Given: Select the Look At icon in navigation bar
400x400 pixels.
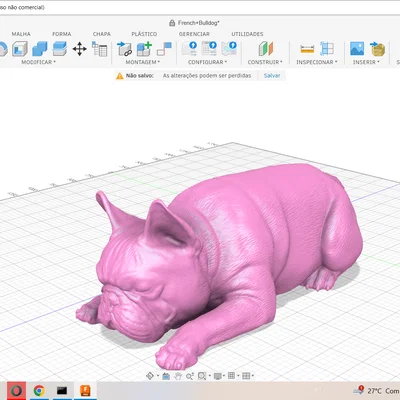Looking at the screenshot, I should 166,376.
